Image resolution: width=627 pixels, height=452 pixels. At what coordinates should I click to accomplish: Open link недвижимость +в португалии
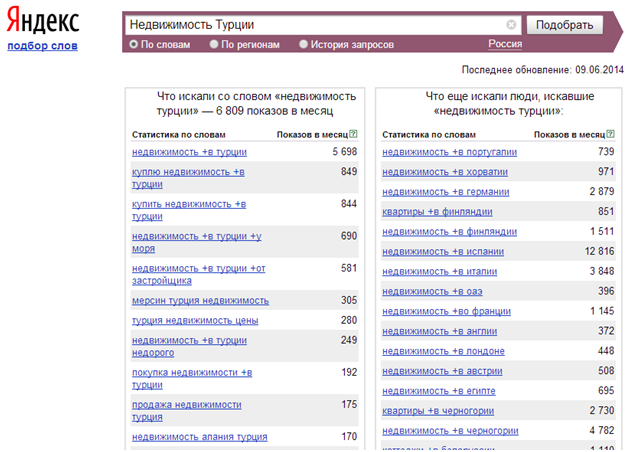coord(449,152)
